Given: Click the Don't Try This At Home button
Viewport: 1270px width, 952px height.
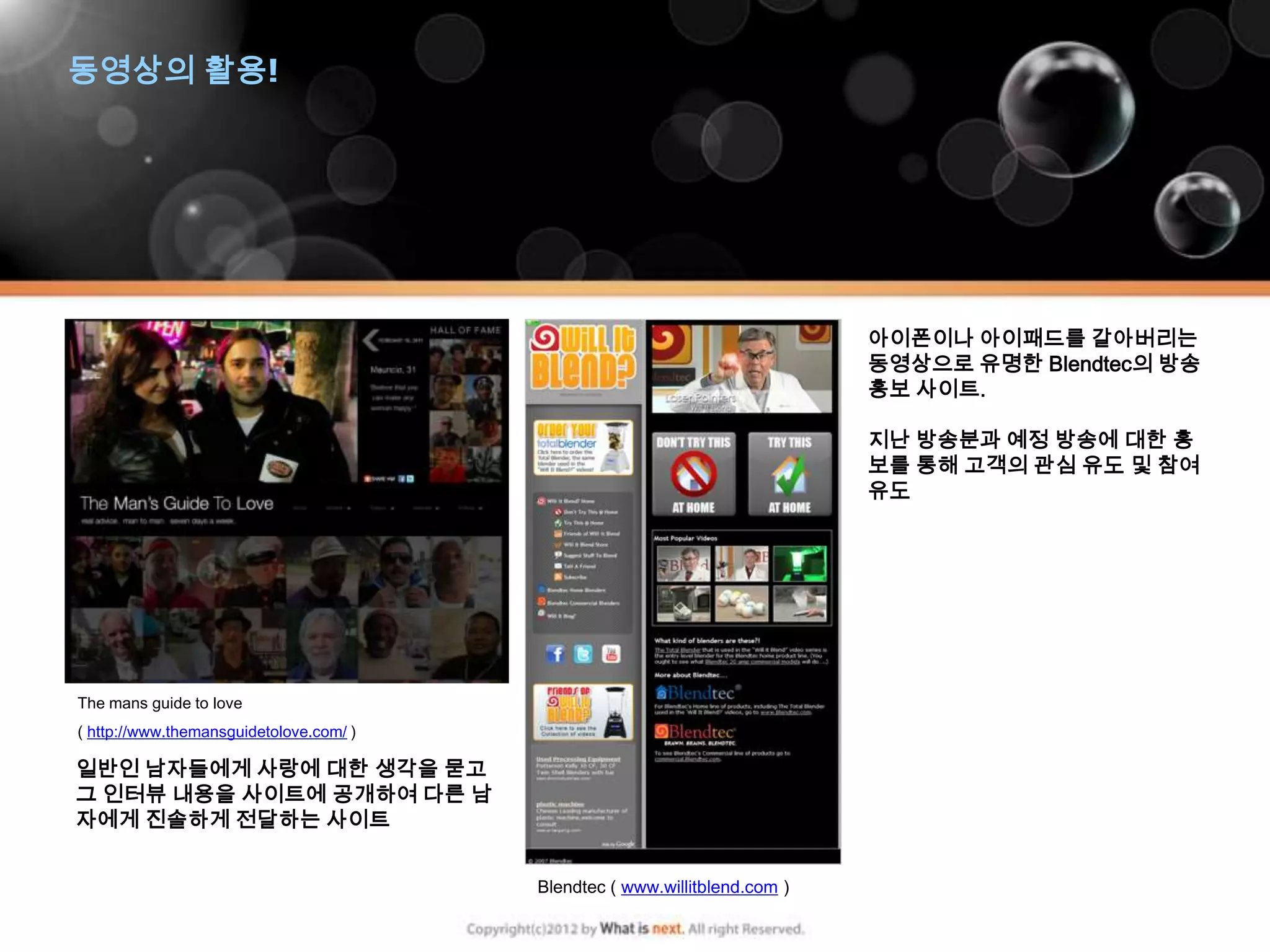Looking at the screenshot, I should (693, 474).
